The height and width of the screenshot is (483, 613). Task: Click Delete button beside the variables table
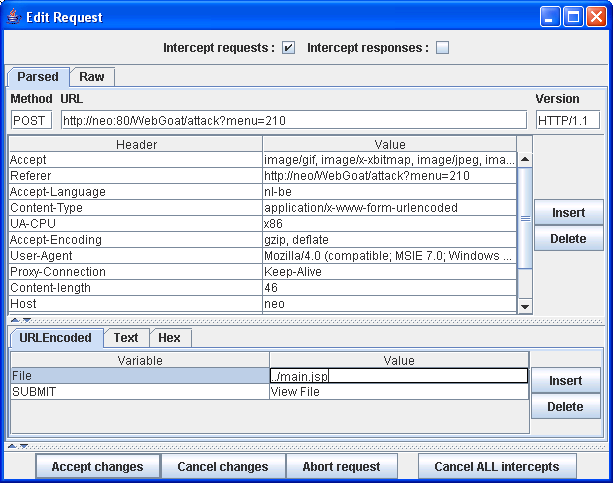565,407
